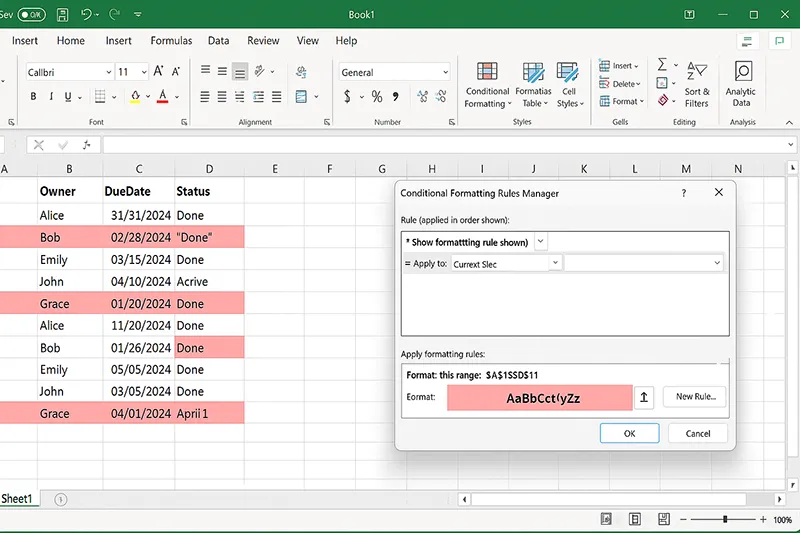Add a new sheet with plus icon

click(x=61, y=499)
